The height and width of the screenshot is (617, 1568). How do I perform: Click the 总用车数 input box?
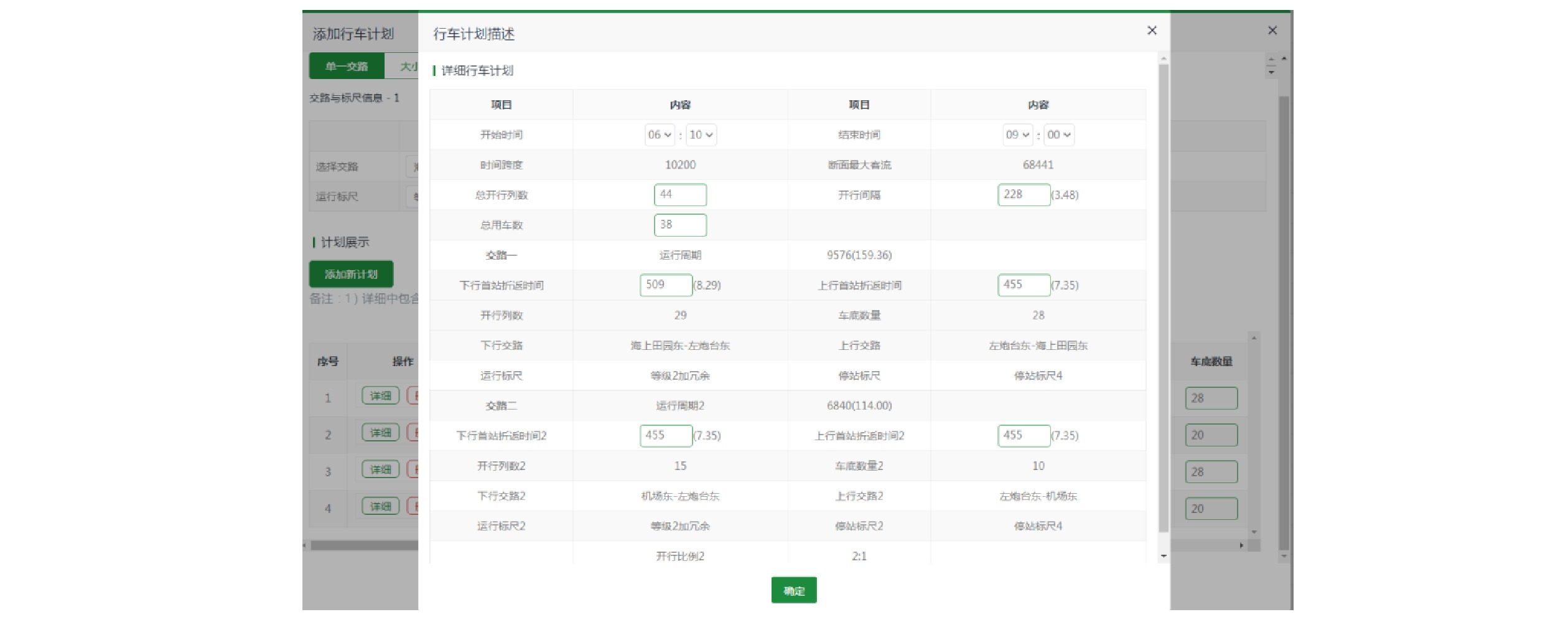680,225
